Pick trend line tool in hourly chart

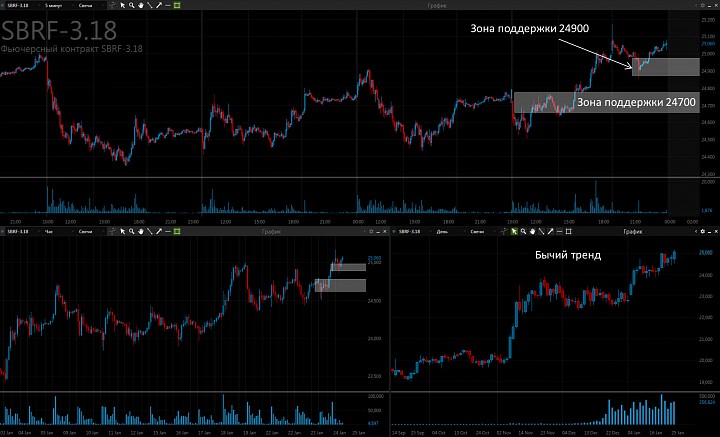150,231
